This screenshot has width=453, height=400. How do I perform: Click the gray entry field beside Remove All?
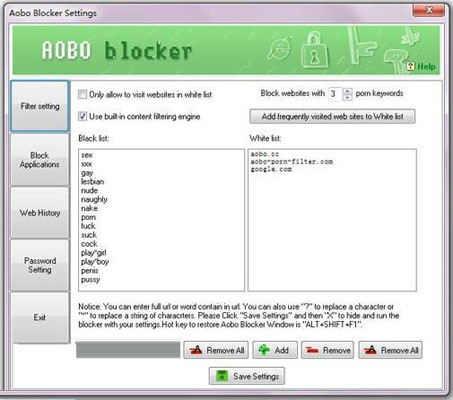[x=128, y=350]
